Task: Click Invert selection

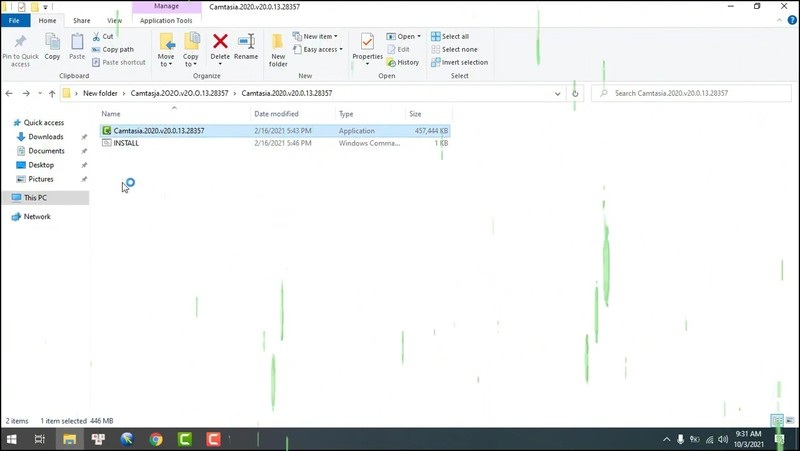Action: point(459,62)
